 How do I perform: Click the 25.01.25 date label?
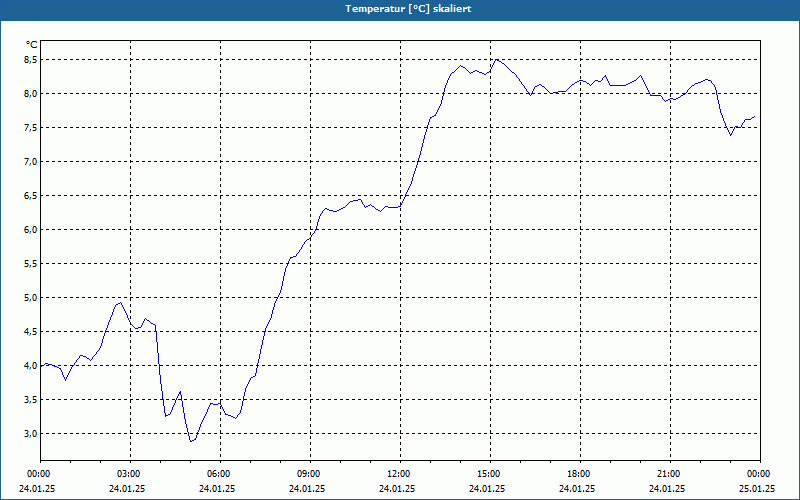point(757,488)
